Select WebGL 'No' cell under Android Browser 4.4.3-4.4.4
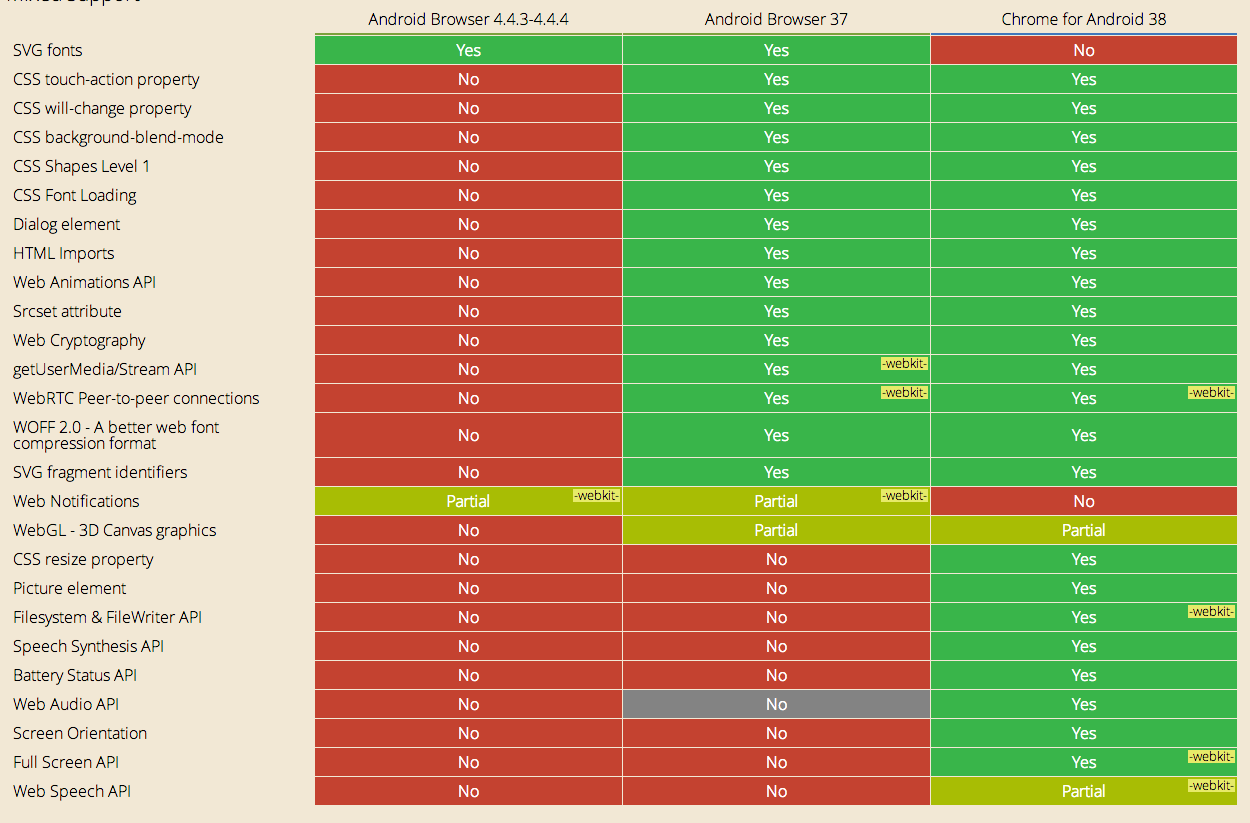Image resolution: width=1250 pixels, height=823 pixels. click(468, 530)
